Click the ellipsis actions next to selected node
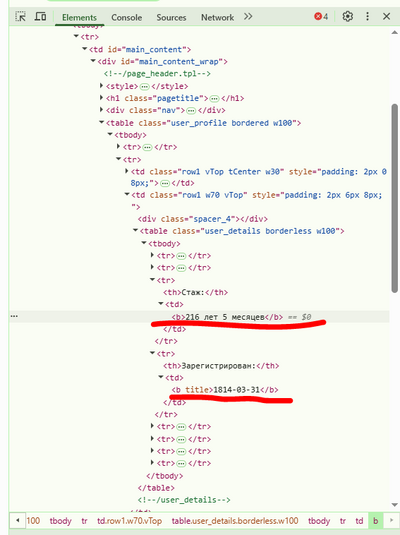The height and width of the screenshot is (535, 400). [14, 316]
